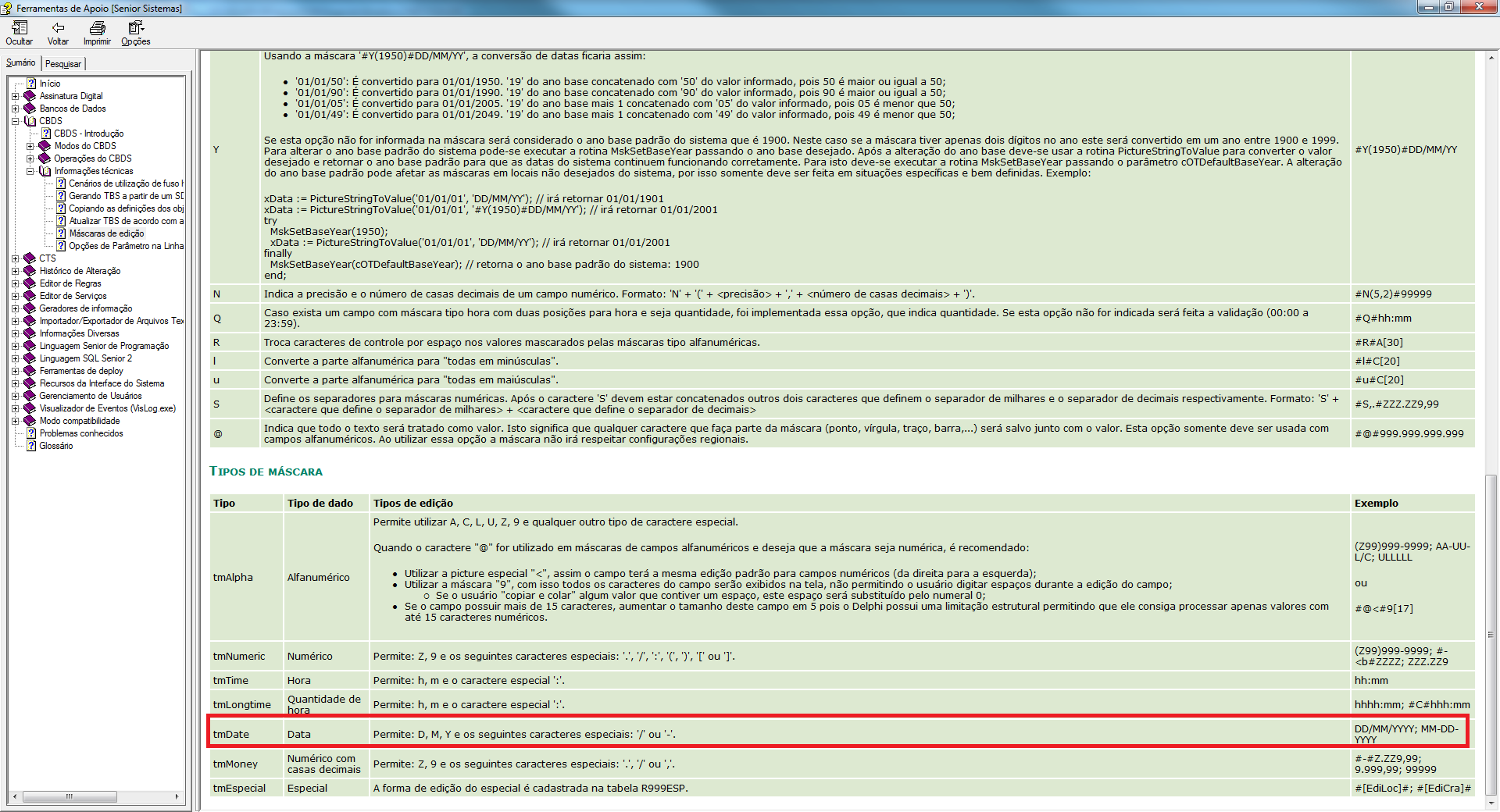Click the Início help page icon
Viewport: 1500px width, 812px height.
click(x=31, y=84)
